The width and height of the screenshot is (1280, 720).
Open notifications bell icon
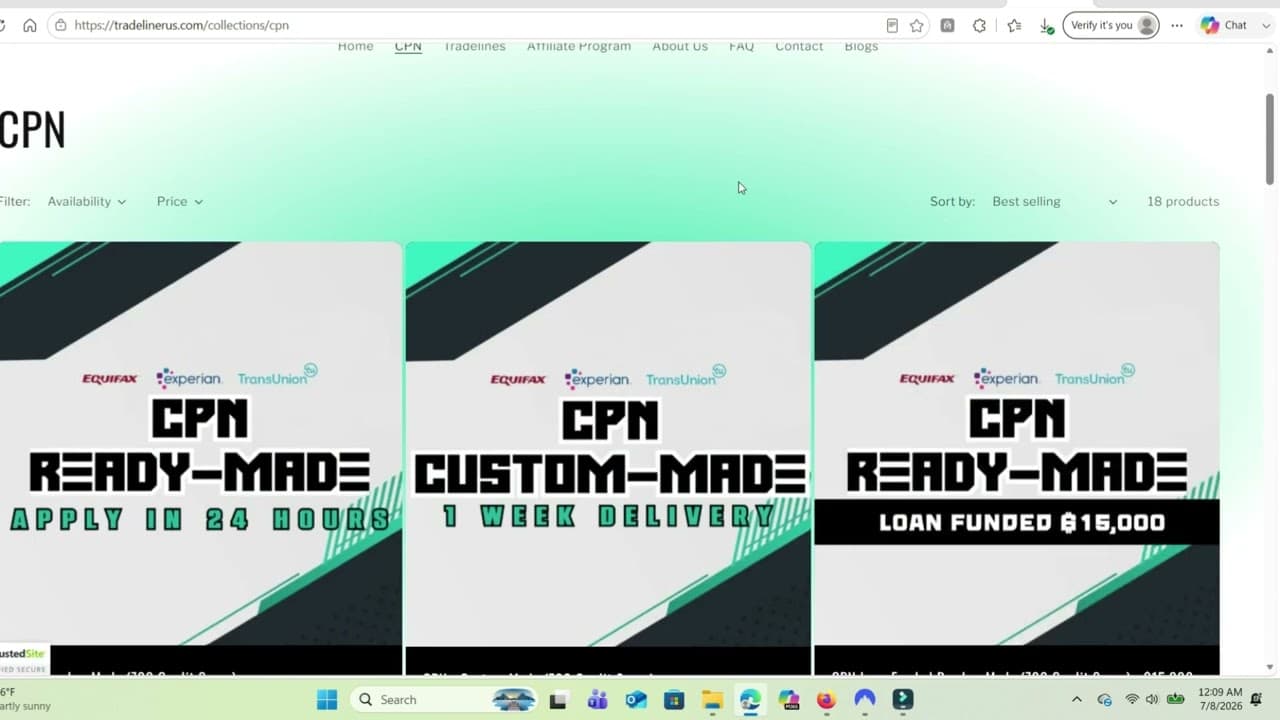click(1256, 700)
